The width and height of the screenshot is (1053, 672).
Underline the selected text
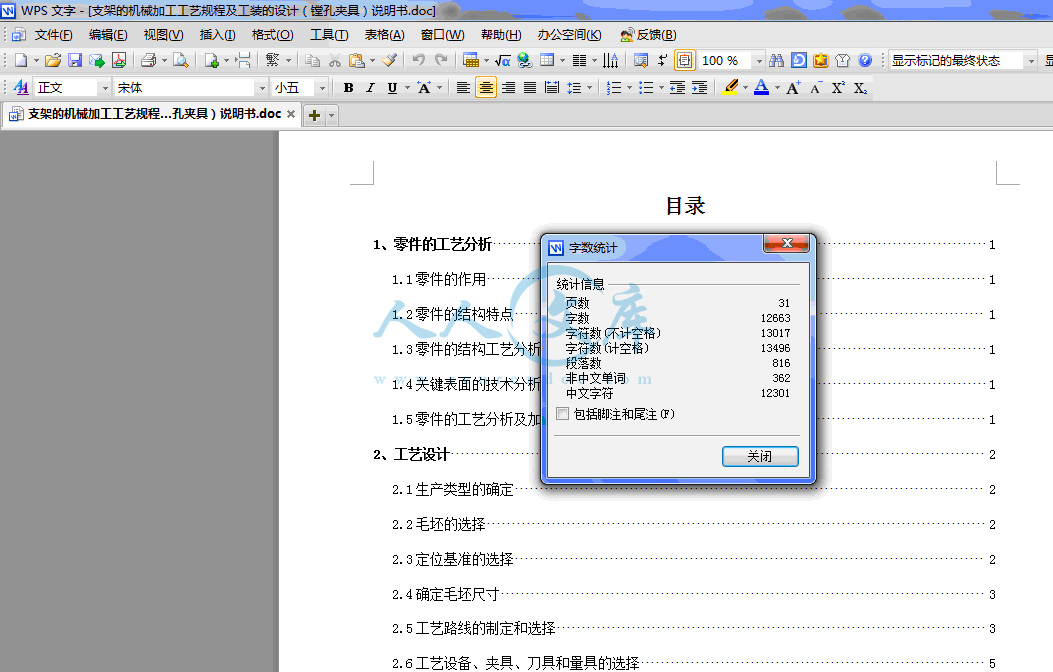coord(392,88)
